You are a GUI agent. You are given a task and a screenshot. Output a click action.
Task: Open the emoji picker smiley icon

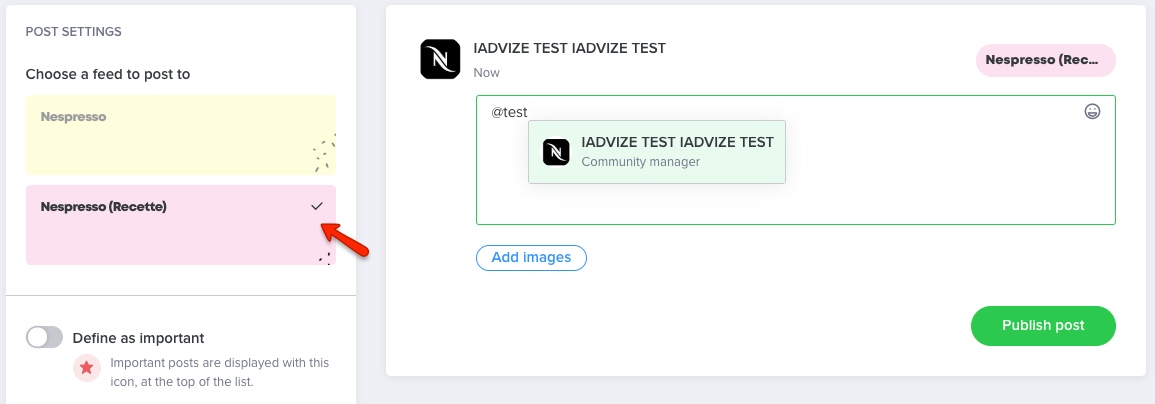(1092, 111)
